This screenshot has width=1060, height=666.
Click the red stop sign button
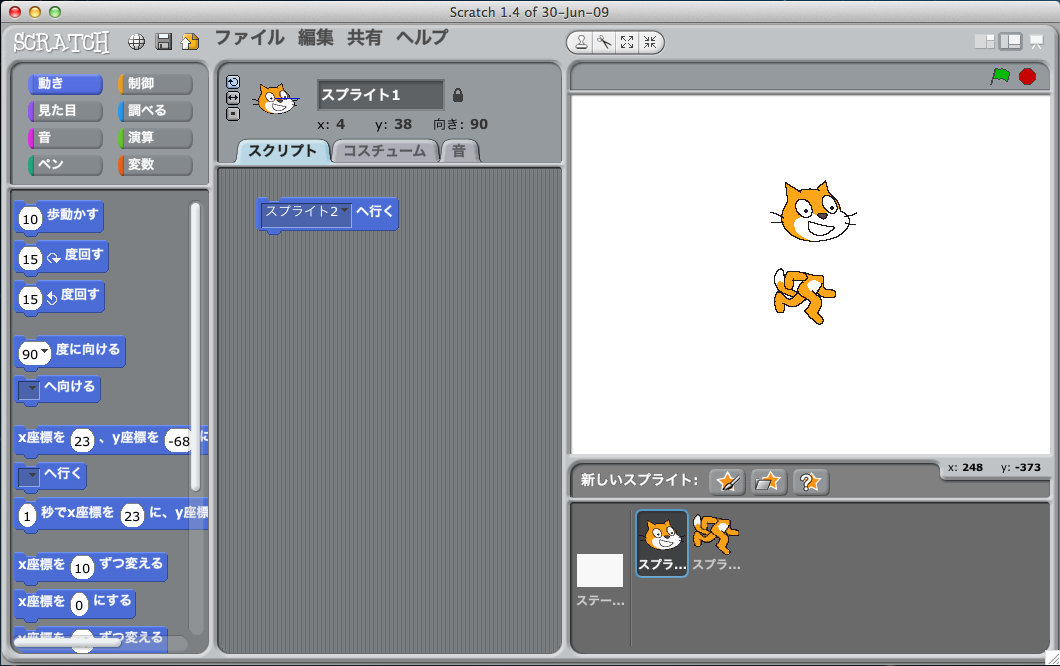click(1028, 76)
